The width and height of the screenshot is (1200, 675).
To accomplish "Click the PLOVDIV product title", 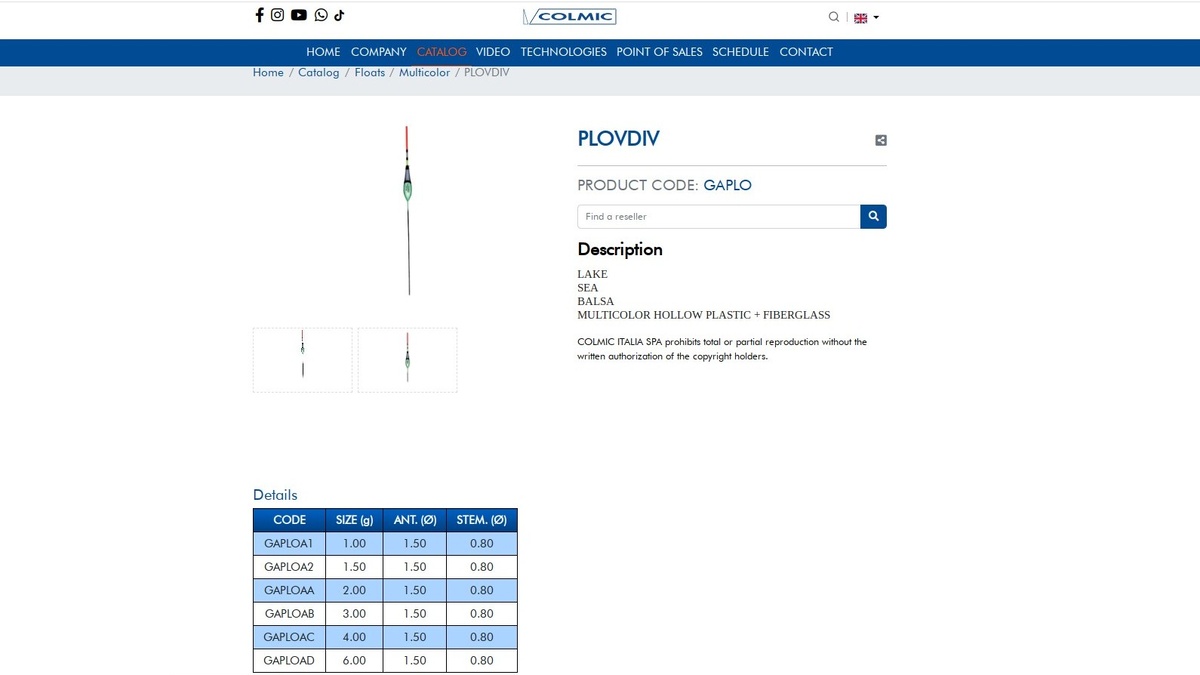I will pos(619,139).
